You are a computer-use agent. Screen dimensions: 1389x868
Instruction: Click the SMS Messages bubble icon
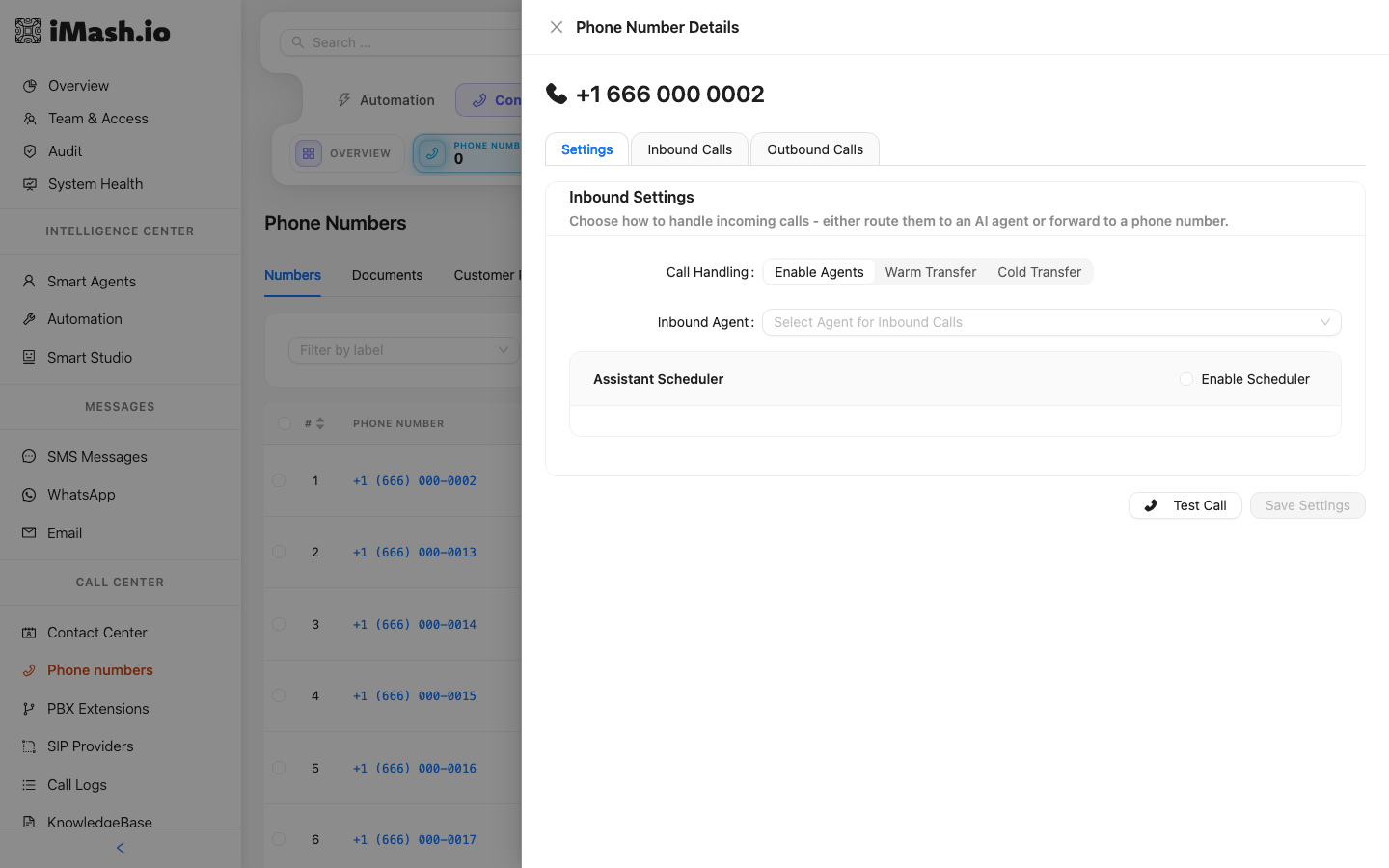click(x=29, y=457)
